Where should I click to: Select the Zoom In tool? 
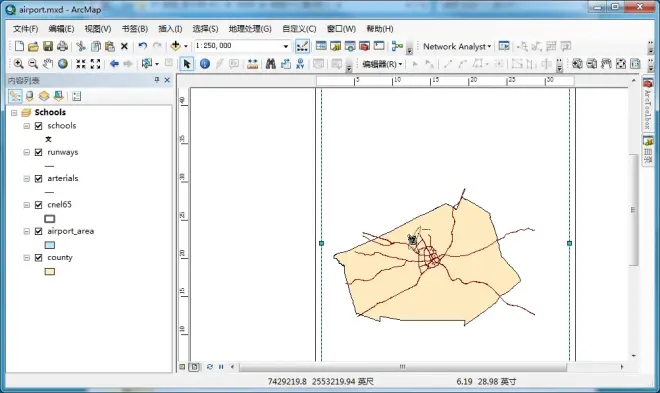pos(19,64)
